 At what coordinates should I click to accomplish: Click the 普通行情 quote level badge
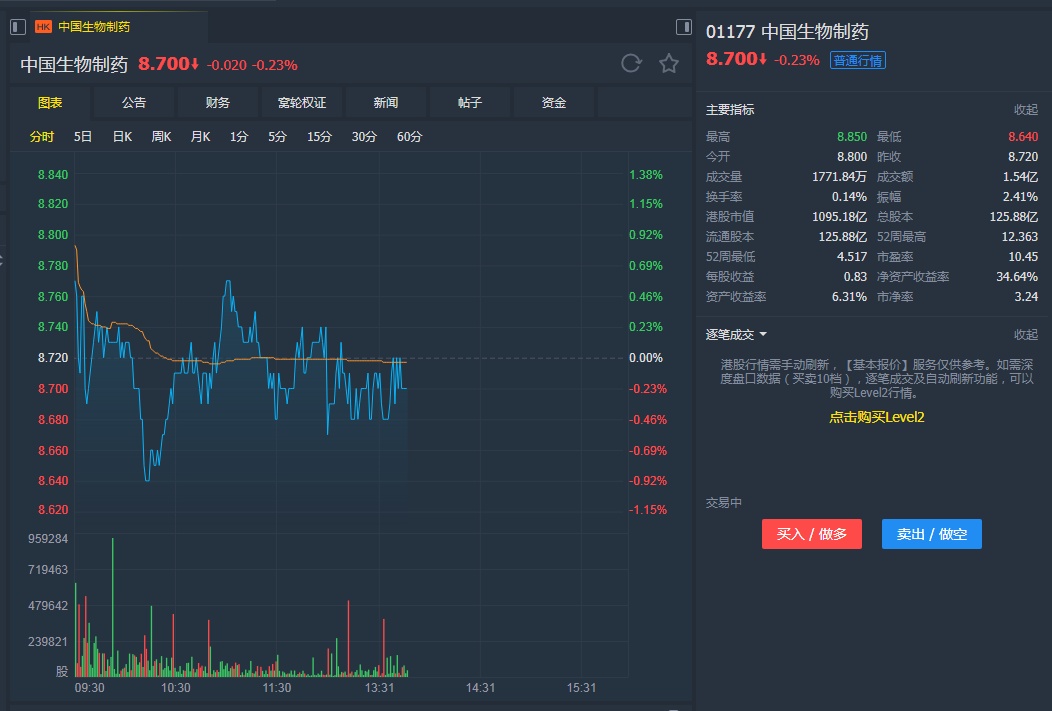pos(857,60)
